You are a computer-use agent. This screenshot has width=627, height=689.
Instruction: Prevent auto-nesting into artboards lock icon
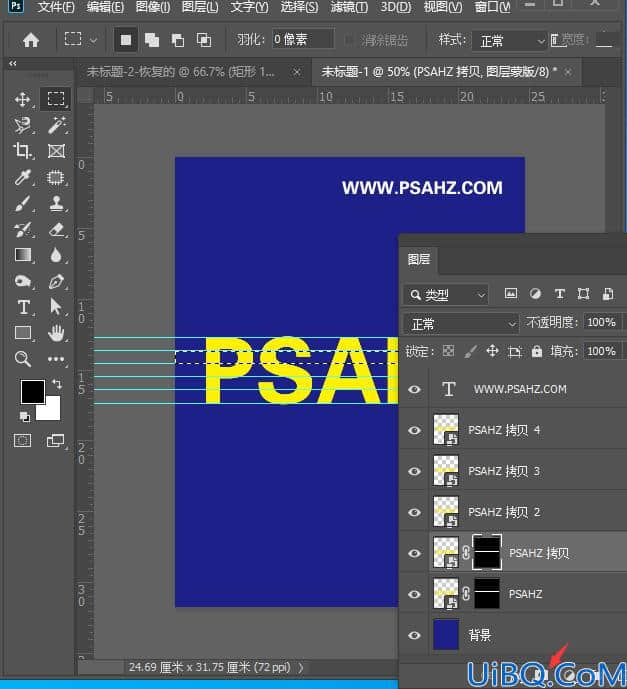[514, 351]
